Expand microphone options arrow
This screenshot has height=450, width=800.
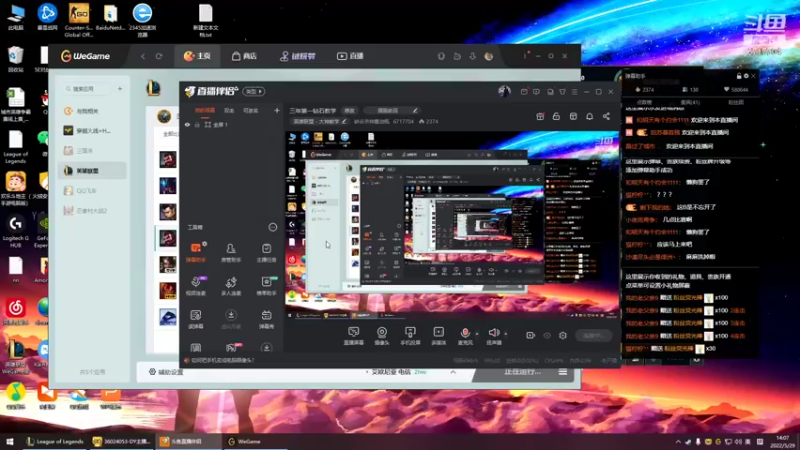pyautogui.click(x=477, y=334)
